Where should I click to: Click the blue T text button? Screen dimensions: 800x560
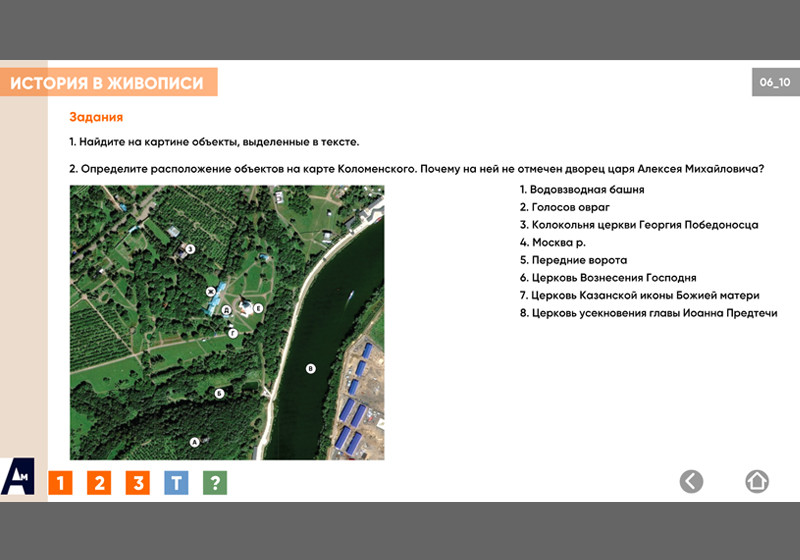click(x=176, y=483)
